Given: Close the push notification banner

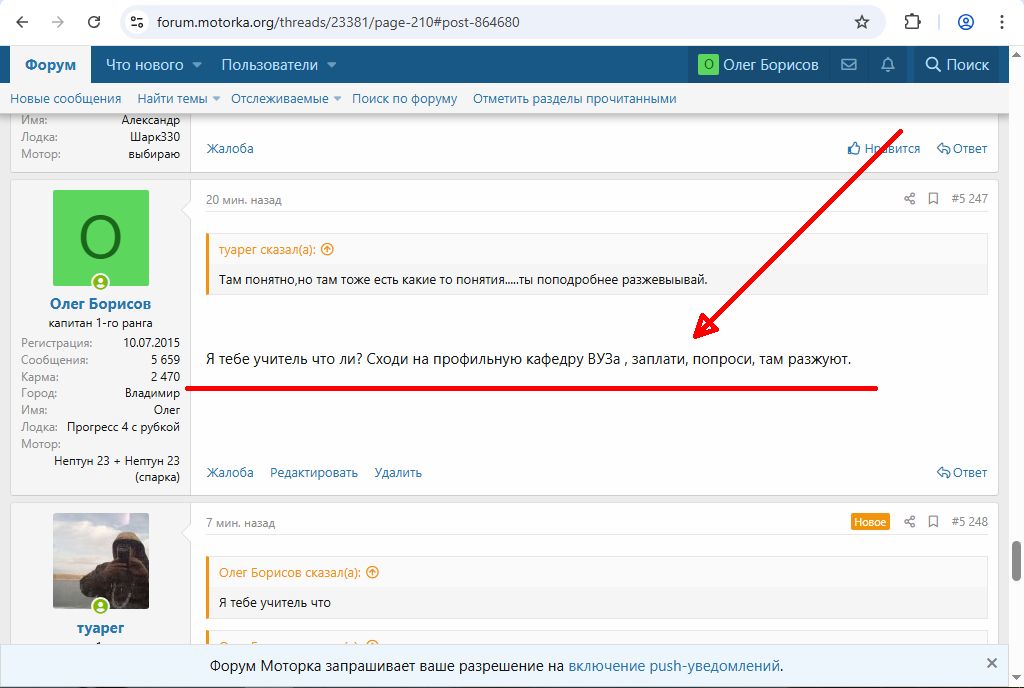Looking at the screenshot, I should (991, 663).
